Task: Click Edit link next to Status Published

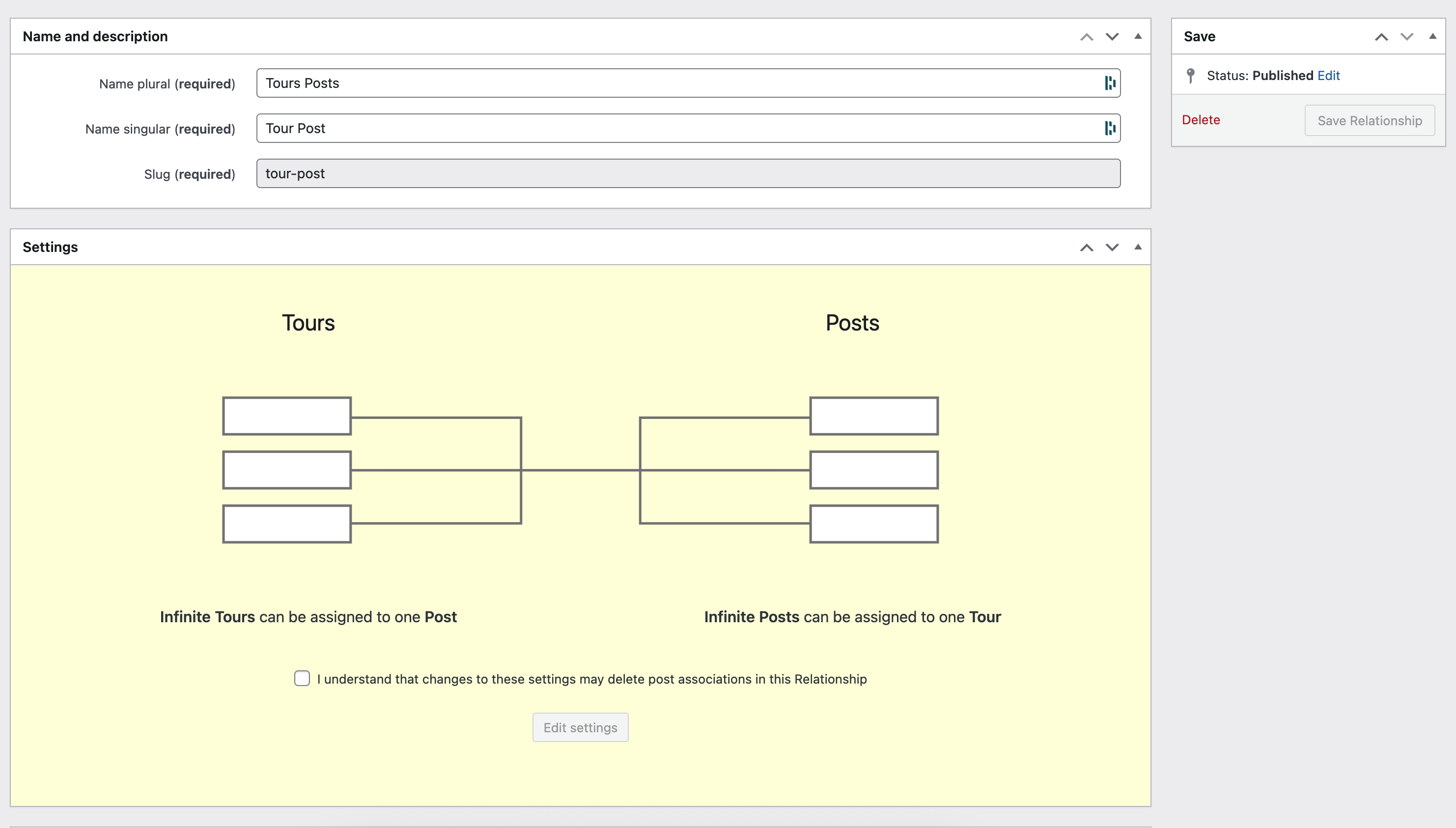Action: click(x=1328, y=76)
